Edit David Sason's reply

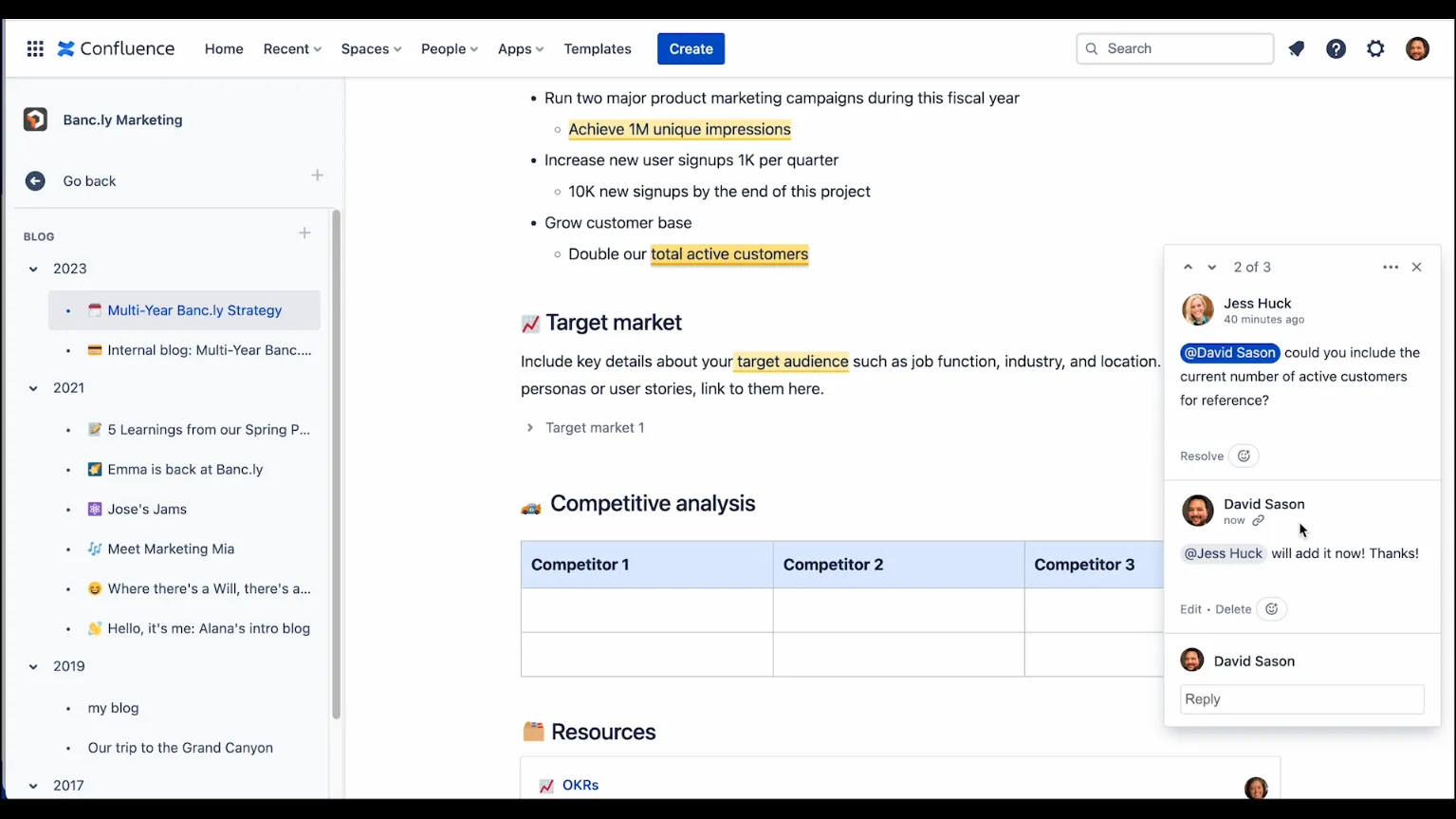[x=1190, y=609]
